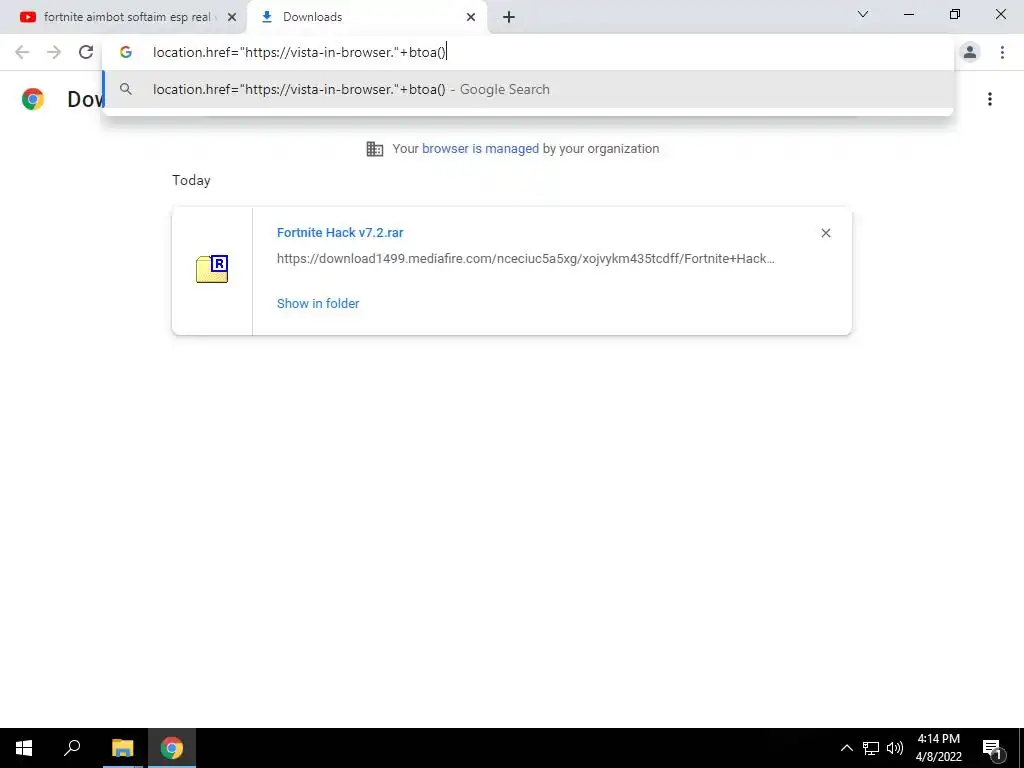1024x768 pixels.
Task: Open the Windows Start menu
Action: tap(24, 748)
